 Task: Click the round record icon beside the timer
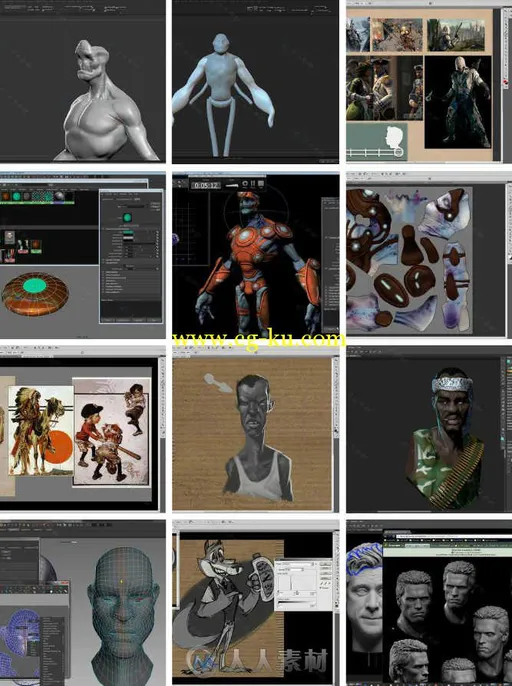point(245,184)
